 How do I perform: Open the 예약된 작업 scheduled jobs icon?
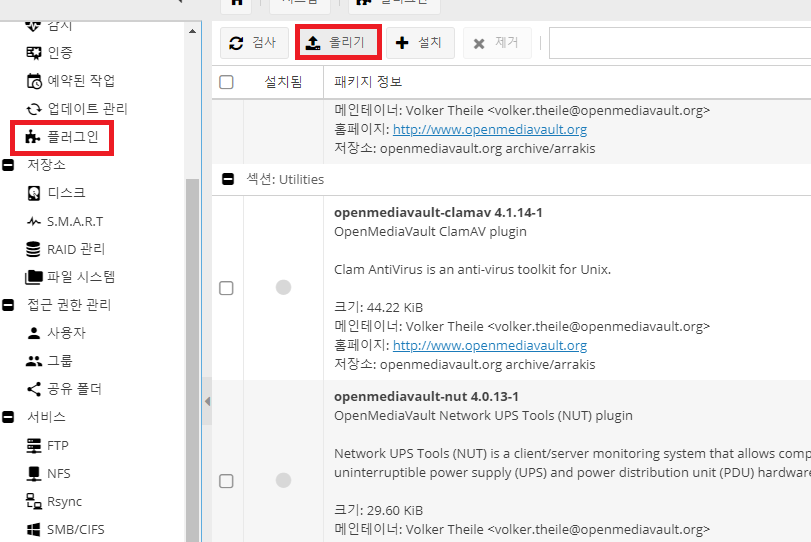pyautogui.click(x=34, y=81)
